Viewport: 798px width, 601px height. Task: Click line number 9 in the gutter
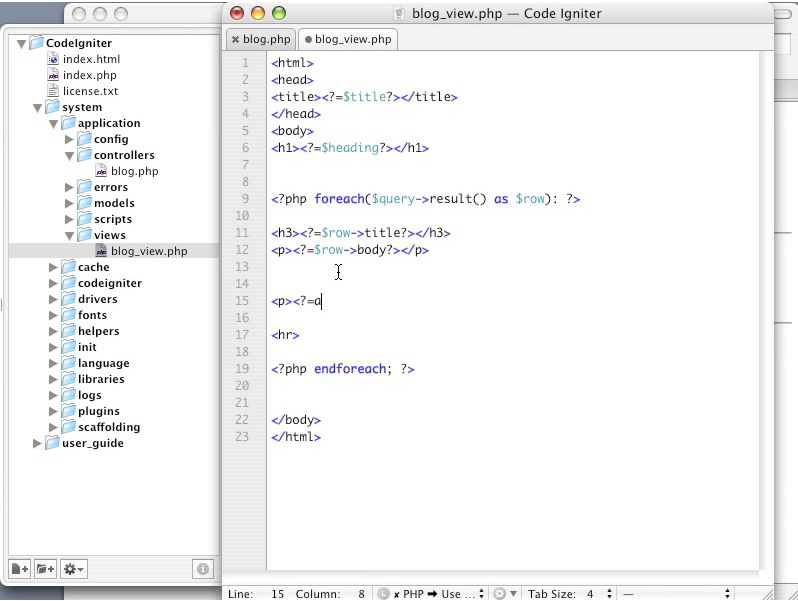point(245,198)
